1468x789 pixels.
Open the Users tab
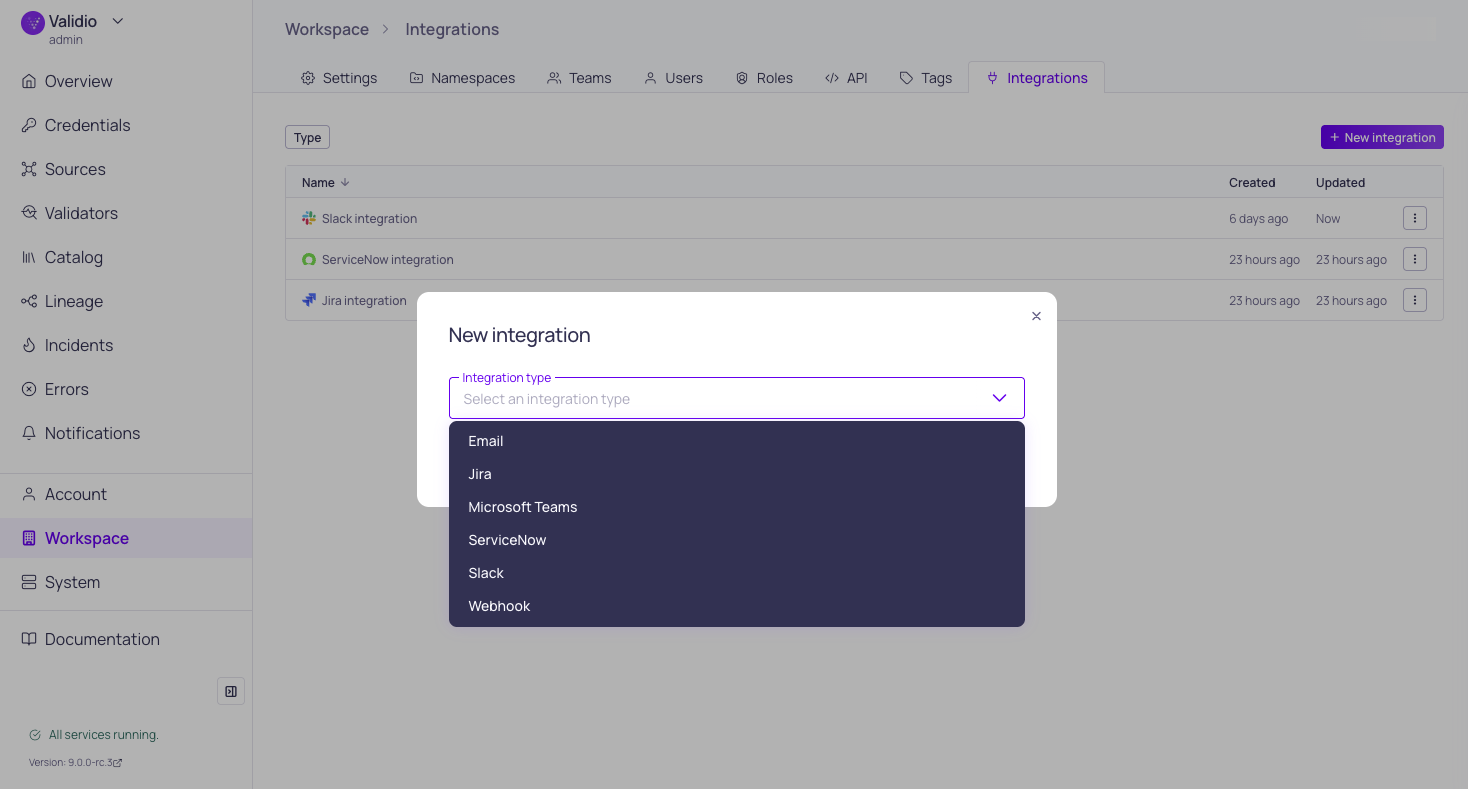673,78
